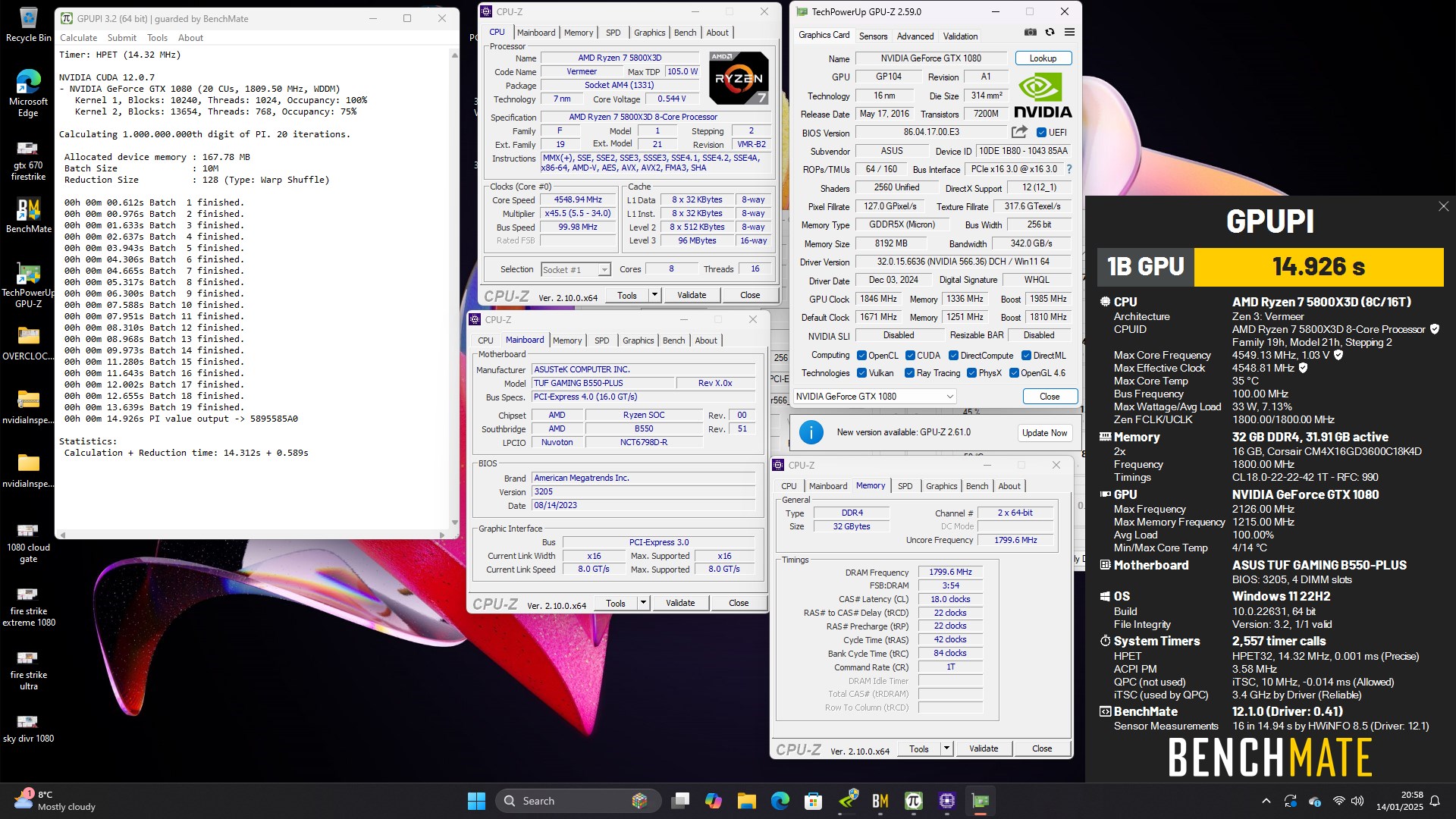Screen dimensions: 1456x819
Task: Open sky divr 1080 desktop file
Action: 28,726
